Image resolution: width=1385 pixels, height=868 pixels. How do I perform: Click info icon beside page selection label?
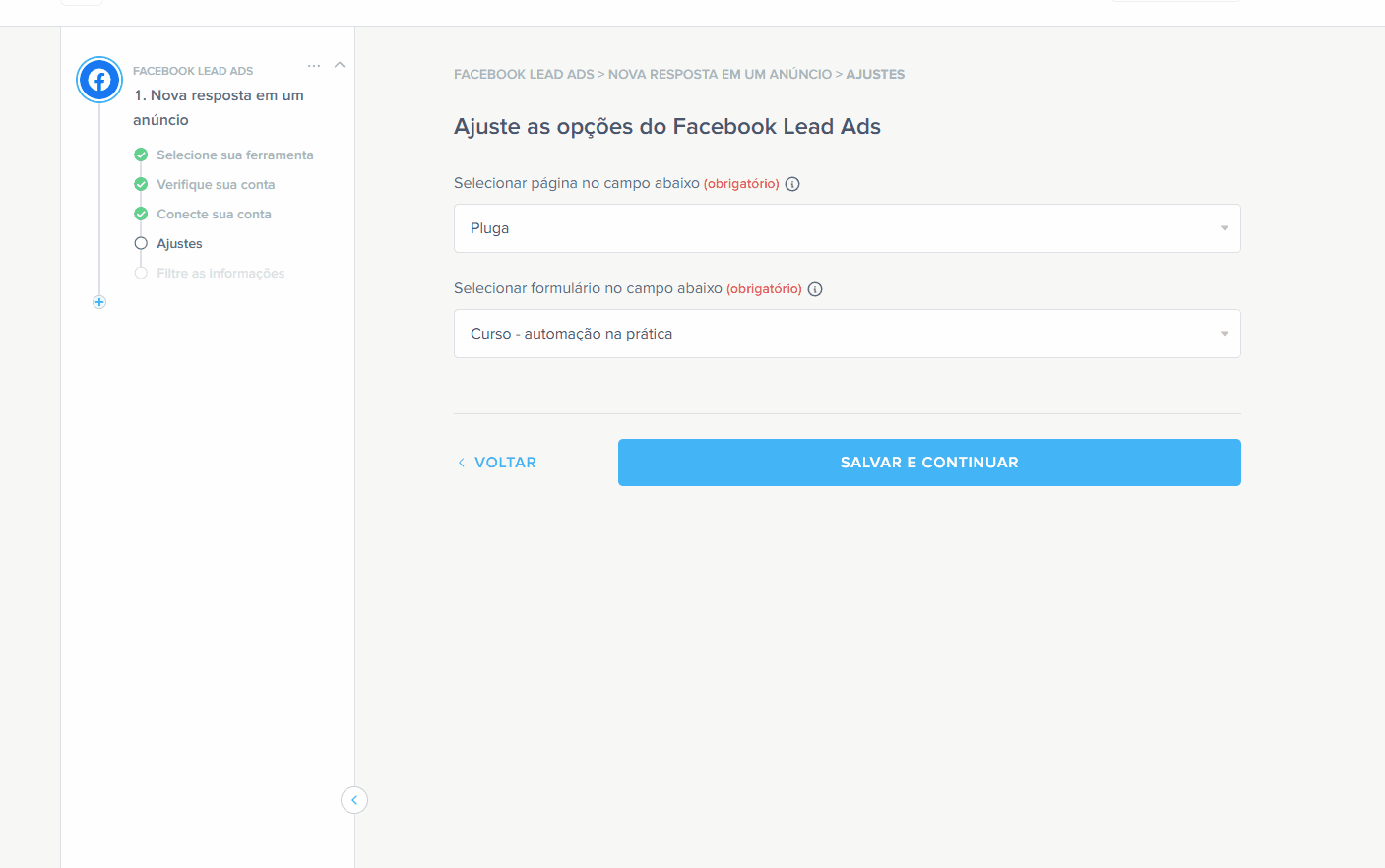coord(792,184)
